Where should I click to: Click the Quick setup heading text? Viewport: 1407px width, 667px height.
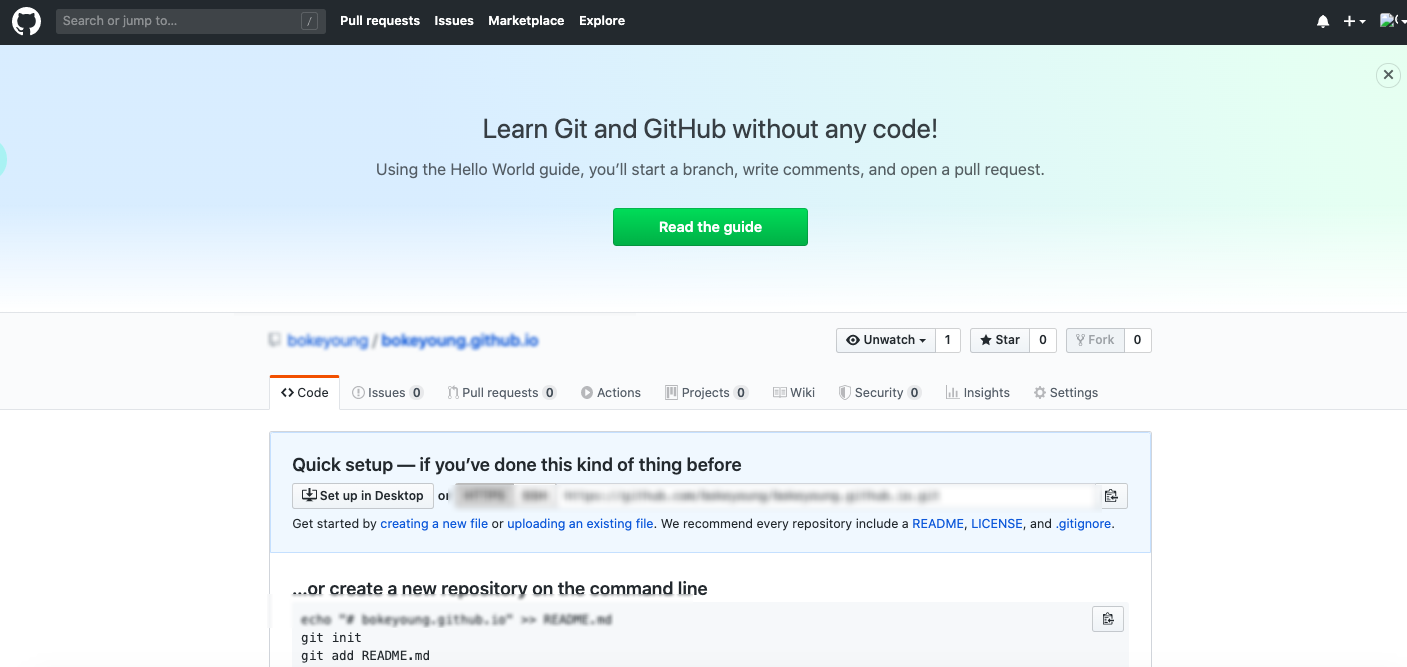[x=517, y=465]
